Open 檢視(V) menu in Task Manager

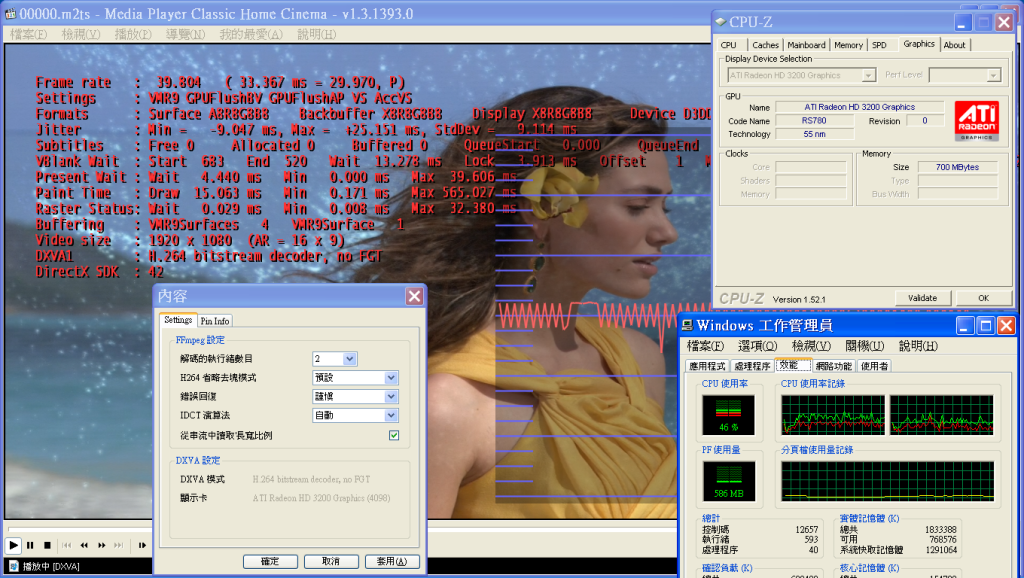(x=811, y=345)
